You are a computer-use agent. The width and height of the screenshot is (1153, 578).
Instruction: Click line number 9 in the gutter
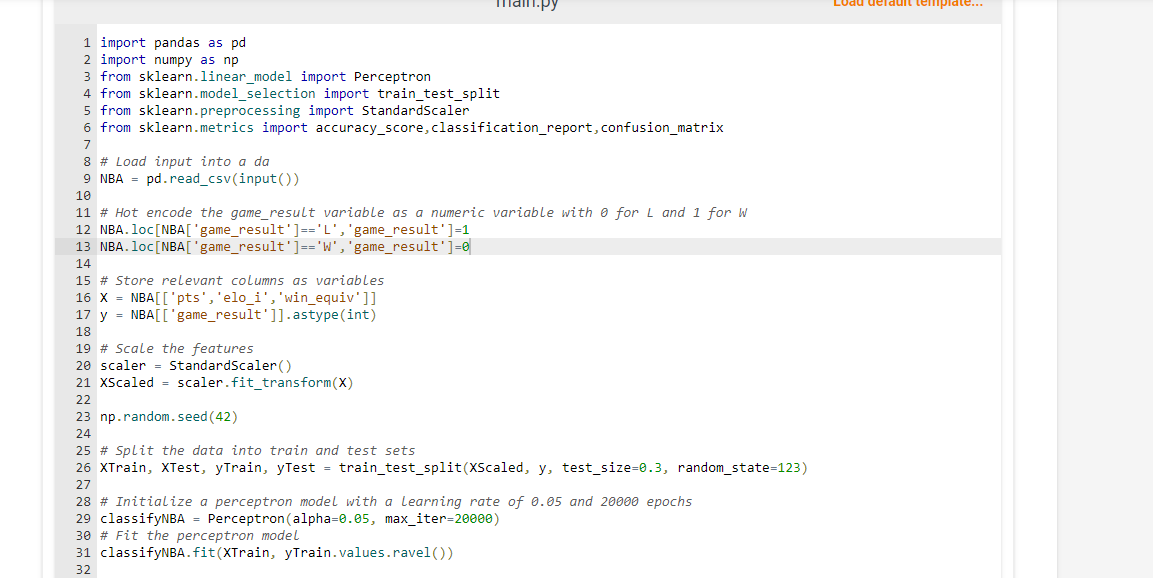84,178
